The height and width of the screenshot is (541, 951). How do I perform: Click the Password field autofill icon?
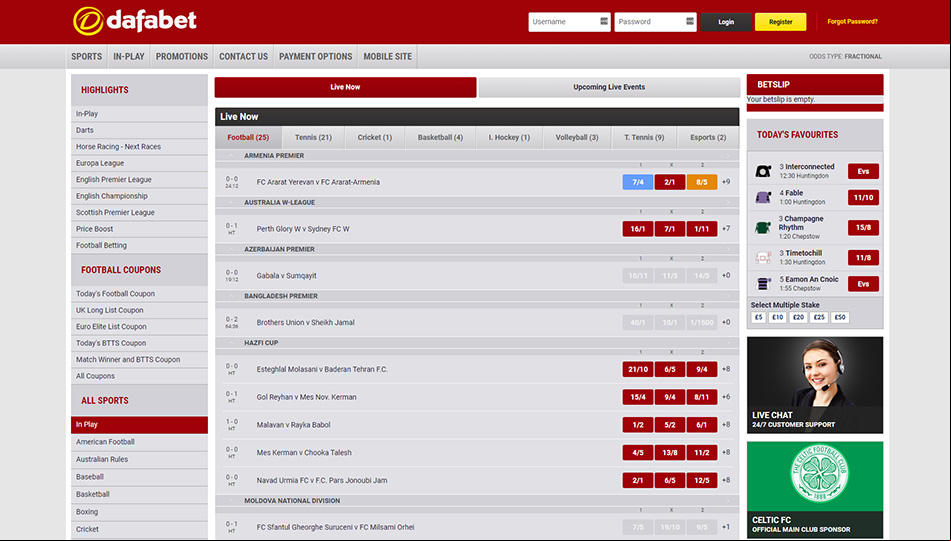[x=690, y=21]
